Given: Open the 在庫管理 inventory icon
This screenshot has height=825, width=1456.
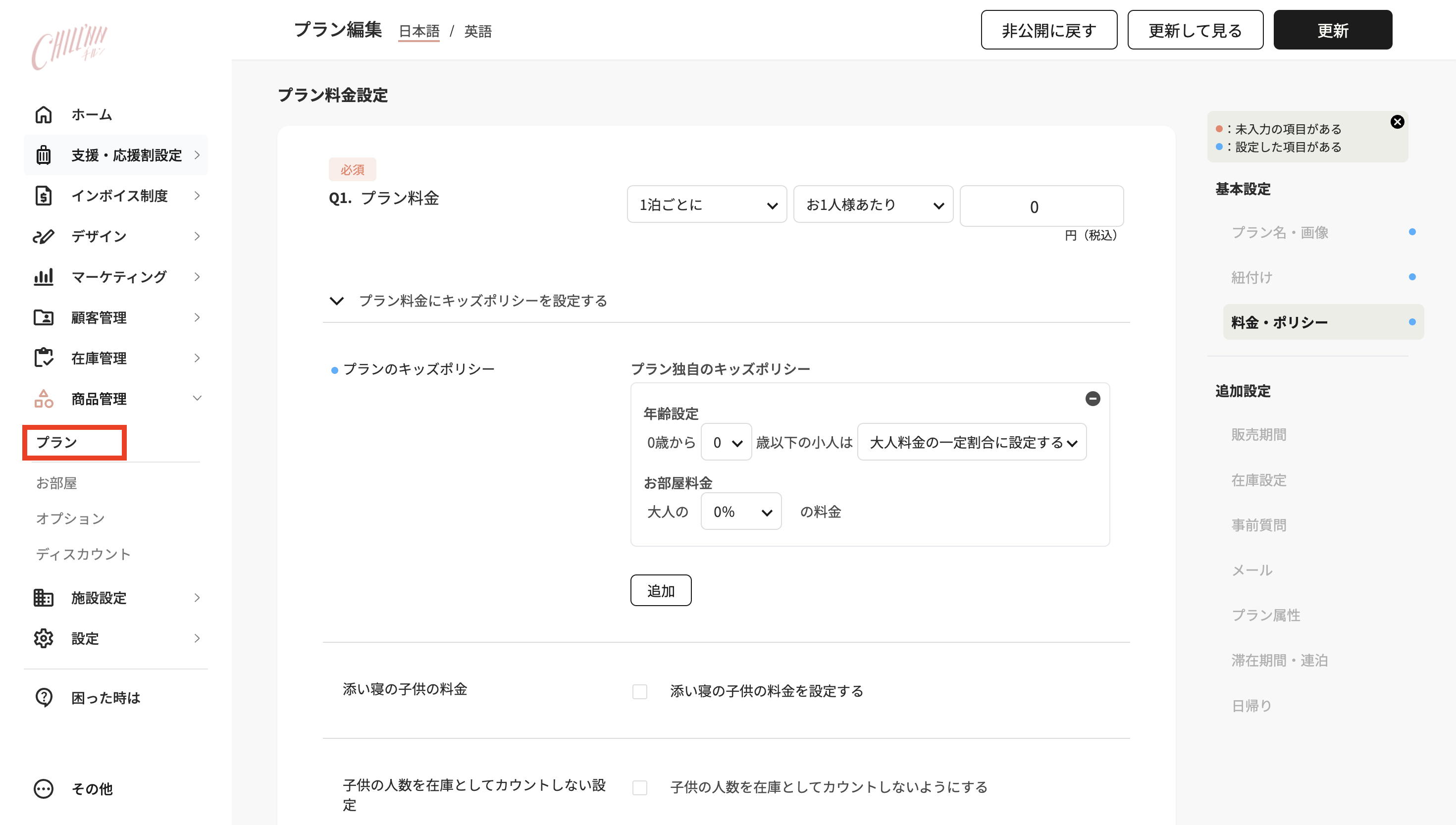Looking at the screenshot, I should click(x=43, y=358).
